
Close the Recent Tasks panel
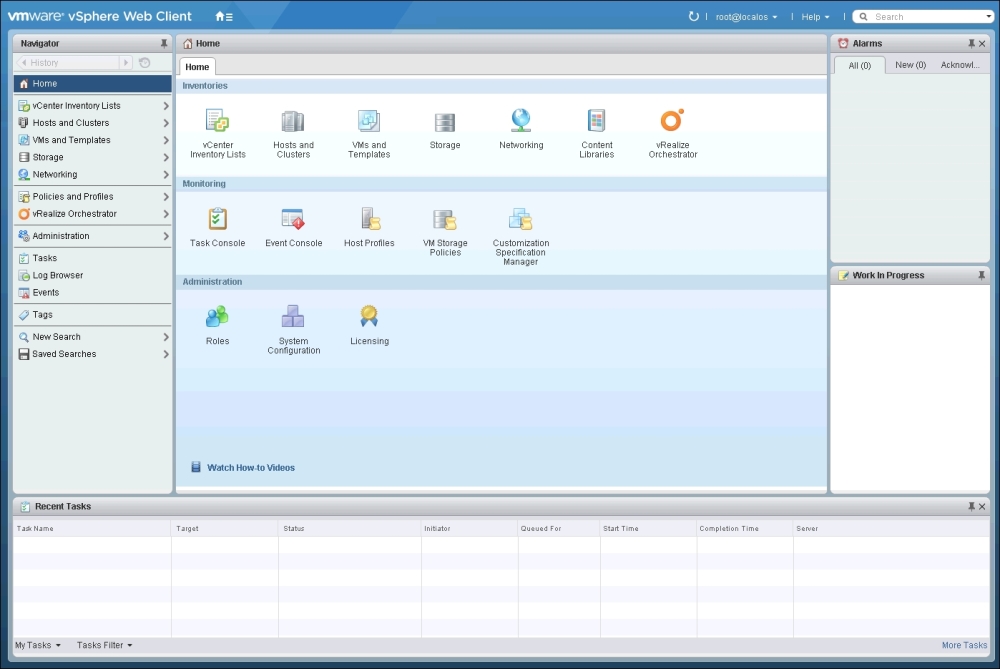point(982,506)
